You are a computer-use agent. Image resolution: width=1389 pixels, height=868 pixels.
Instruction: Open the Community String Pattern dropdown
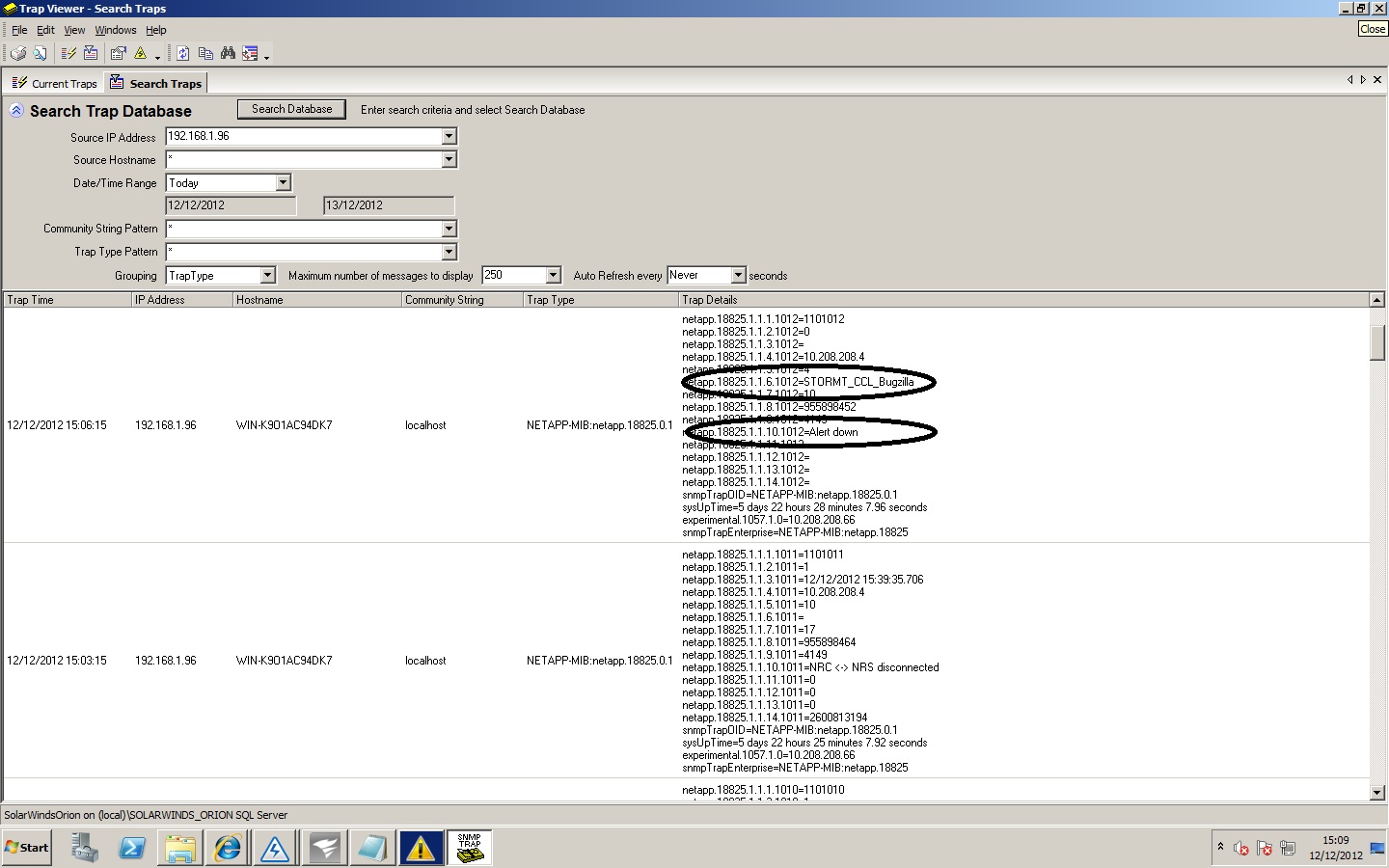coord(449,229)
